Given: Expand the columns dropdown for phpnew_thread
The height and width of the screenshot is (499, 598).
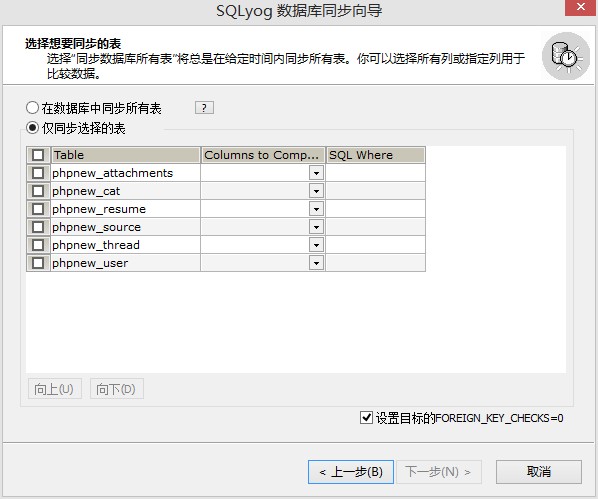Looking at the screenshot, I should [316, 245].
